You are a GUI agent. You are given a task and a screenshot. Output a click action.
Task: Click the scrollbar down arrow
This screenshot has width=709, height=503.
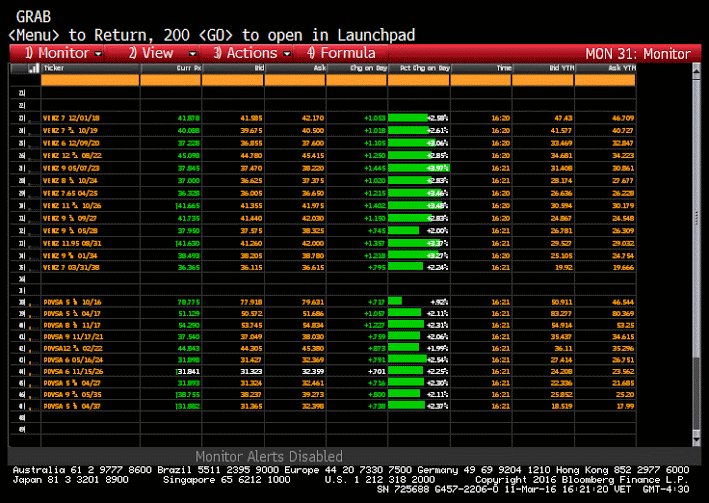[x=696, y=439]
